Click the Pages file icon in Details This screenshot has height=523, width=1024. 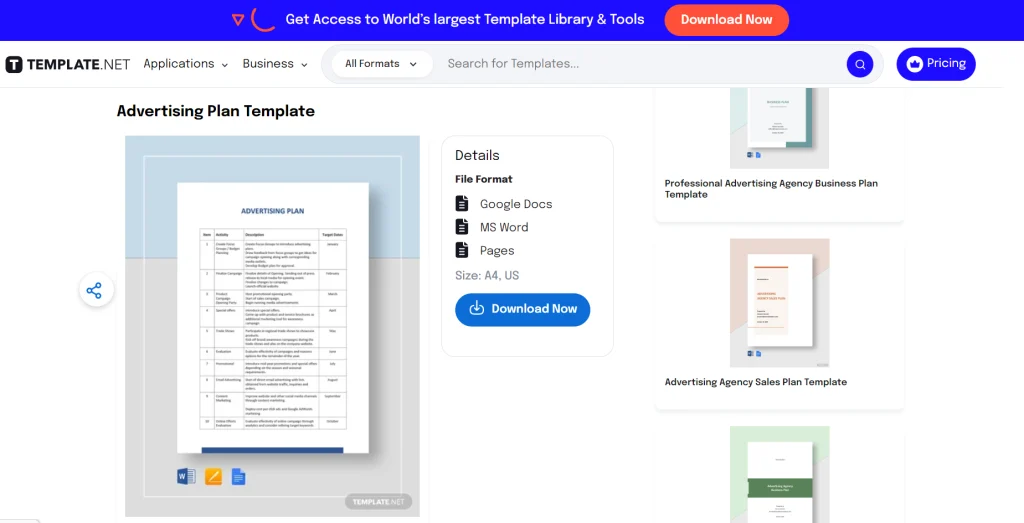pos(462,250)
